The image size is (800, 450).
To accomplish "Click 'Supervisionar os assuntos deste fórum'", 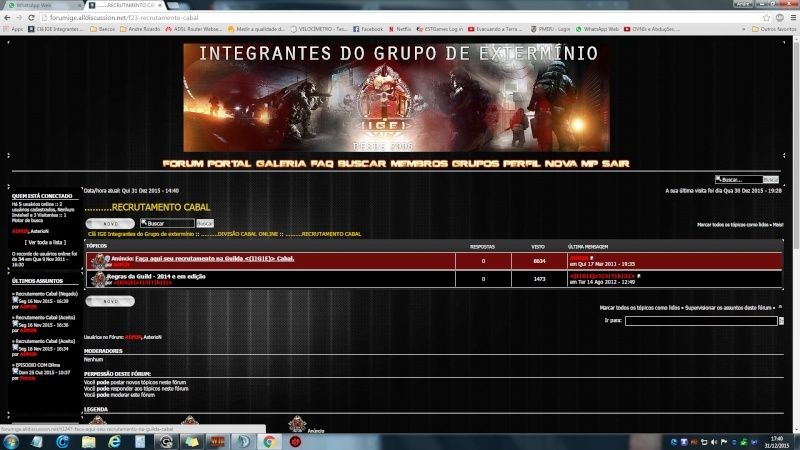I will point(729,308).
